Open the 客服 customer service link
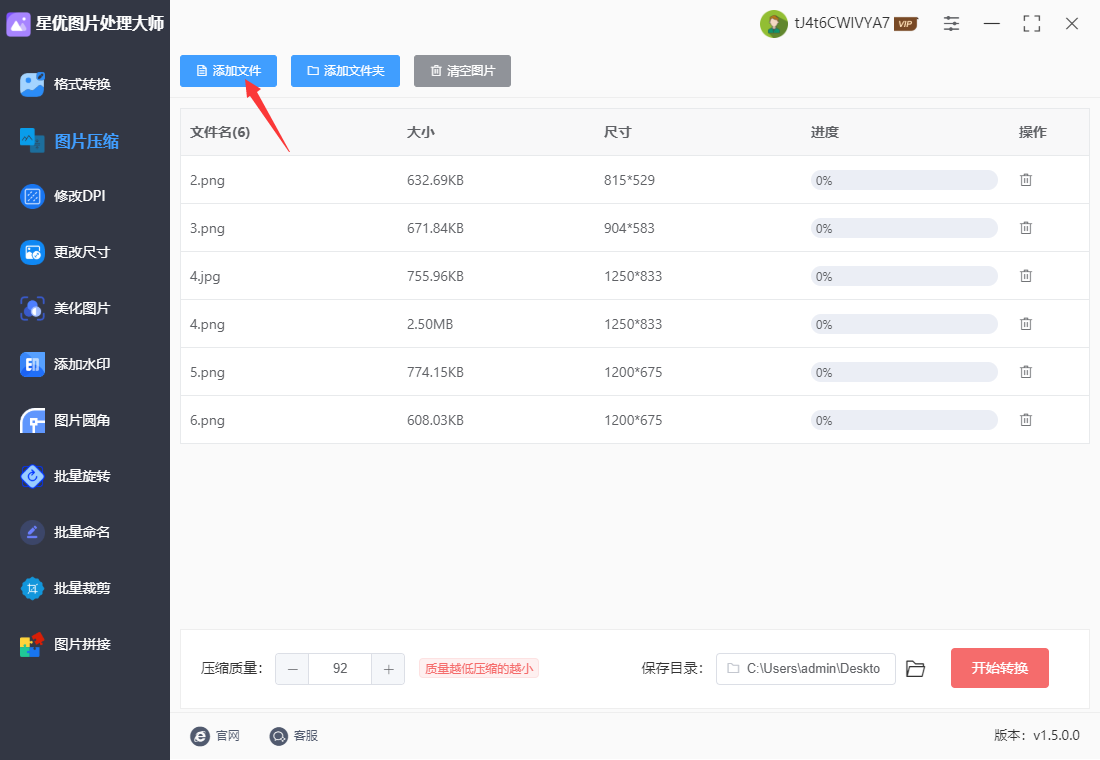The width and height of the screenshot is (1100, 760). click(x=294, y=735)
